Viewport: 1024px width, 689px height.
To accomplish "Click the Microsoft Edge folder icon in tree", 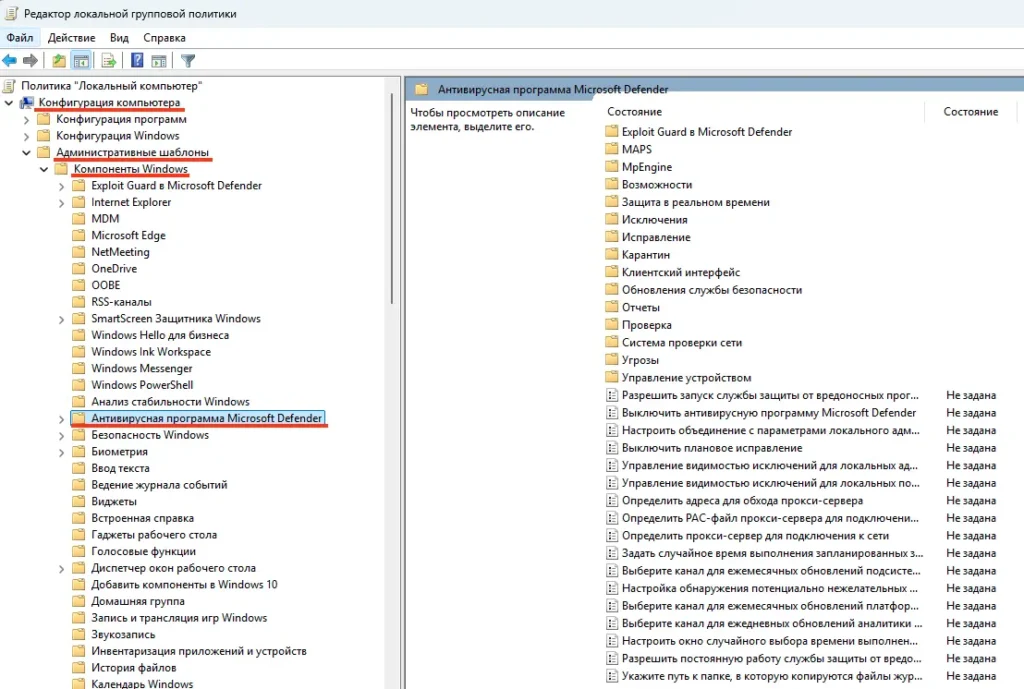I will pos(78,235).
